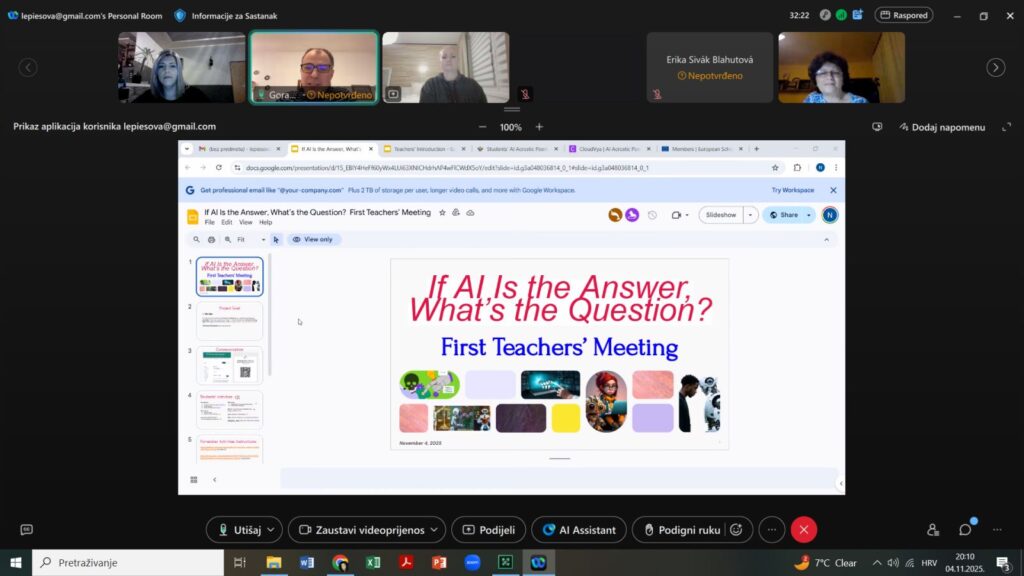Open the Raspored layout menu
The height and width of the screenshot is (576, 1024).
coord(903,15)
